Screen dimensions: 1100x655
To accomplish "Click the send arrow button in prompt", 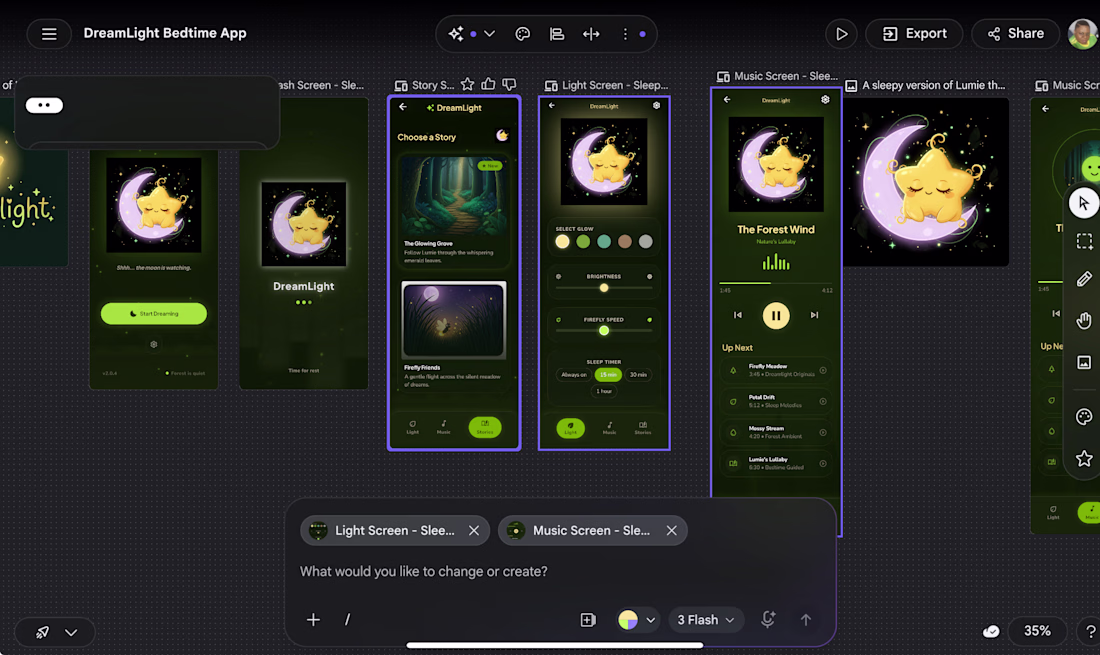I will (x=805, y=619).
